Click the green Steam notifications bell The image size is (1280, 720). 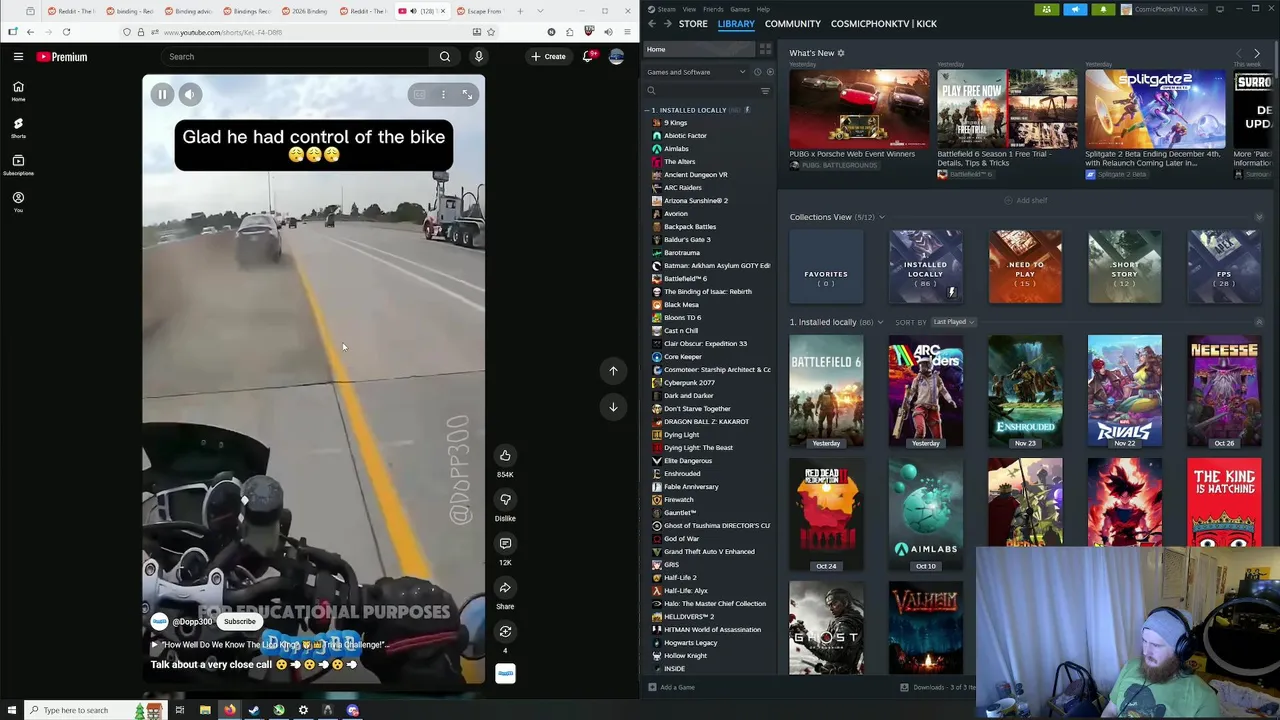pos(1103,9)
